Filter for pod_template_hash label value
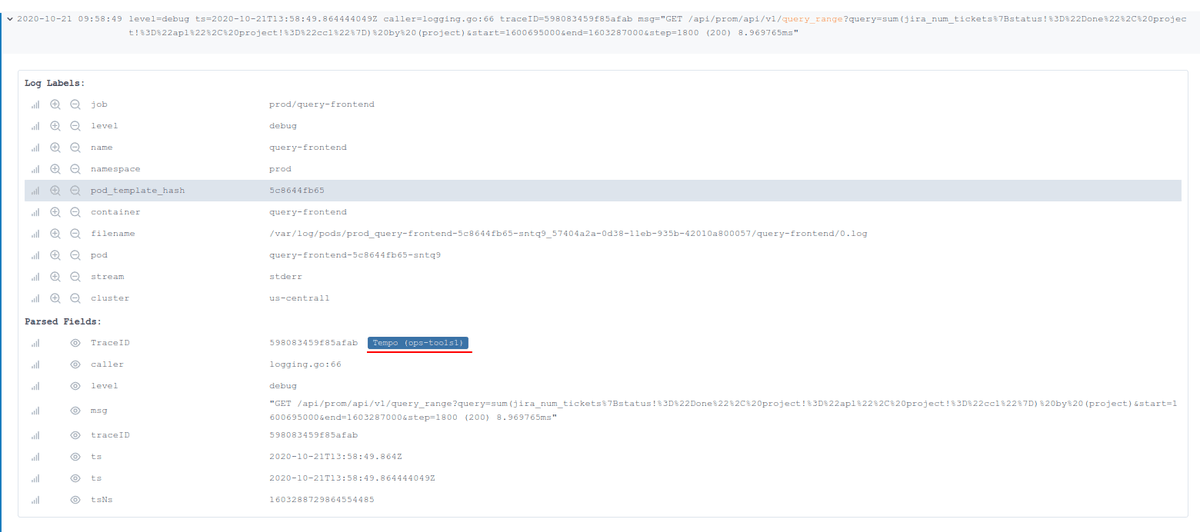1200x532 pixels. 55,190
